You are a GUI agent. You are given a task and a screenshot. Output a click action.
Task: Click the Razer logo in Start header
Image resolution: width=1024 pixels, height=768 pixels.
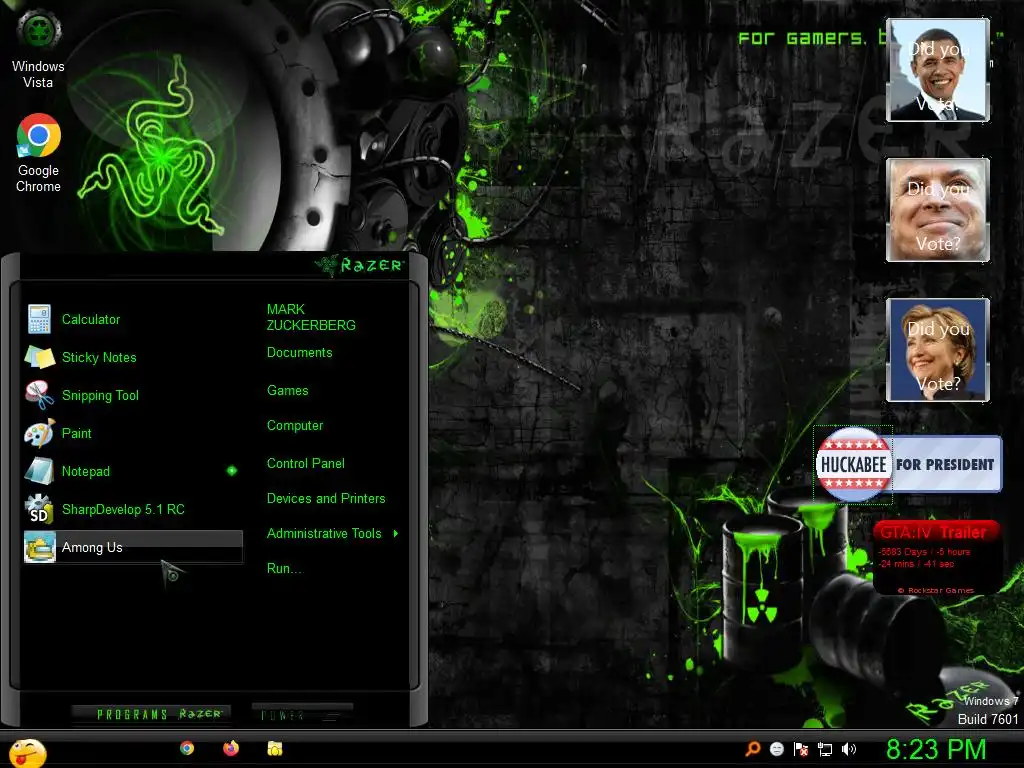[x=359, y=264]
